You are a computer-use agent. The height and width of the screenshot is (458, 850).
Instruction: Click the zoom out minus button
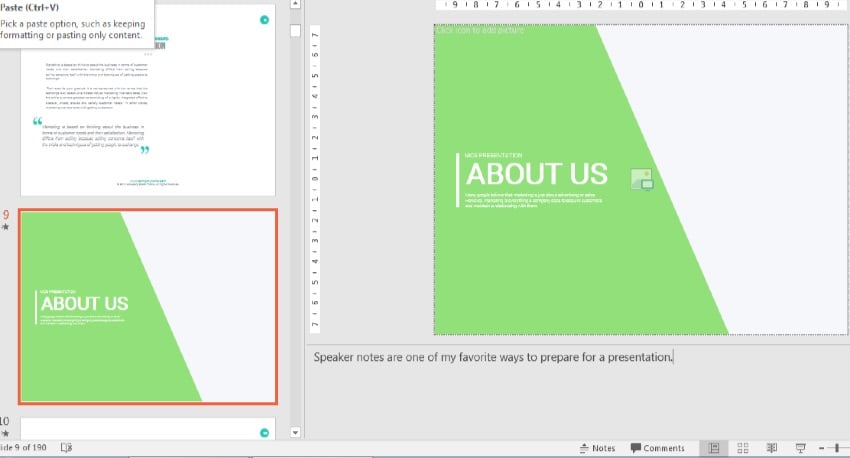(x=821, y=448)
